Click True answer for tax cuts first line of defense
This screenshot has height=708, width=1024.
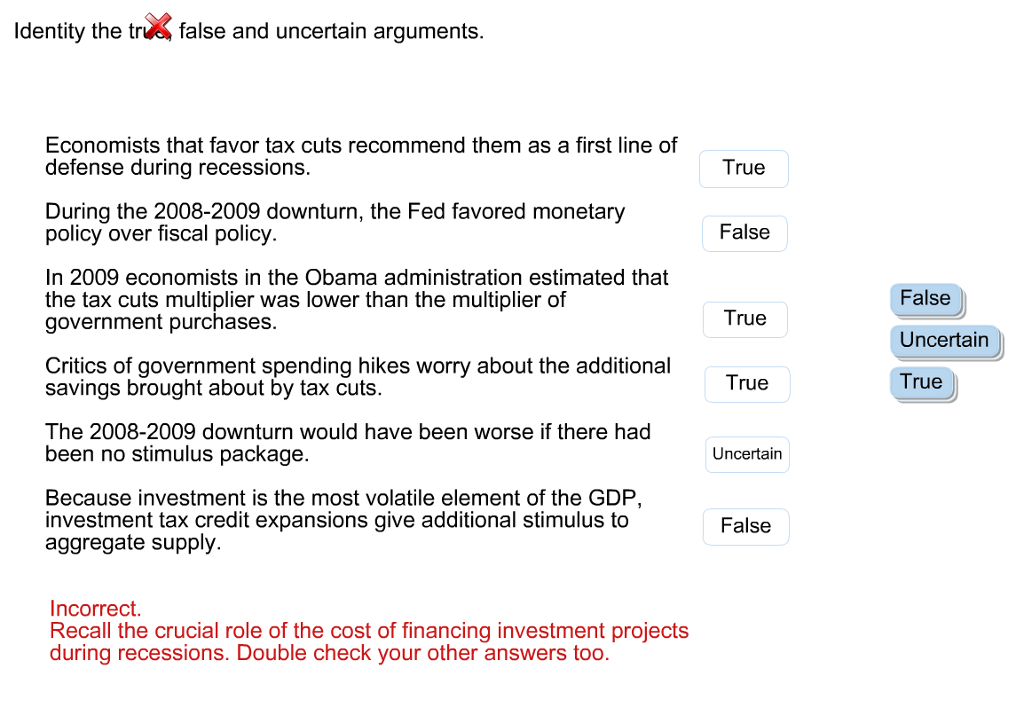(744, 169)
